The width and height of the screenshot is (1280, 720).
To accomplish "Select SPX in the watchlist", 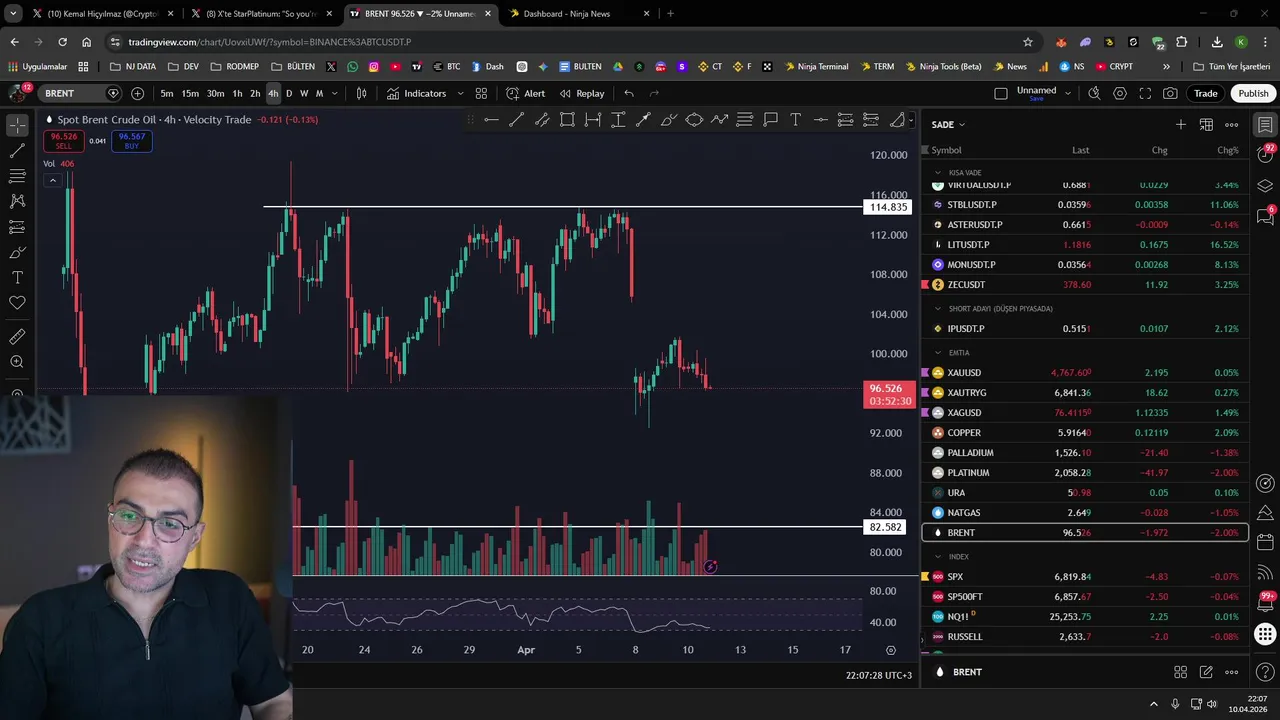I will click(1084, 576).
